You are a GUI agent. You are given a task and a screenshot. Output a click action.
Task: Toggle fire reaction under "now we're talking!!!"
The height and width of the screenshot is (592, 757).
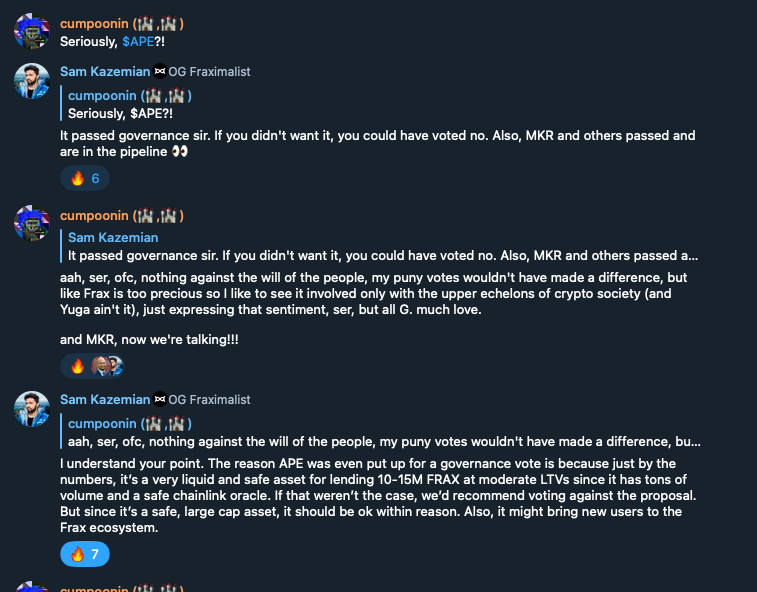click(77, 366)
